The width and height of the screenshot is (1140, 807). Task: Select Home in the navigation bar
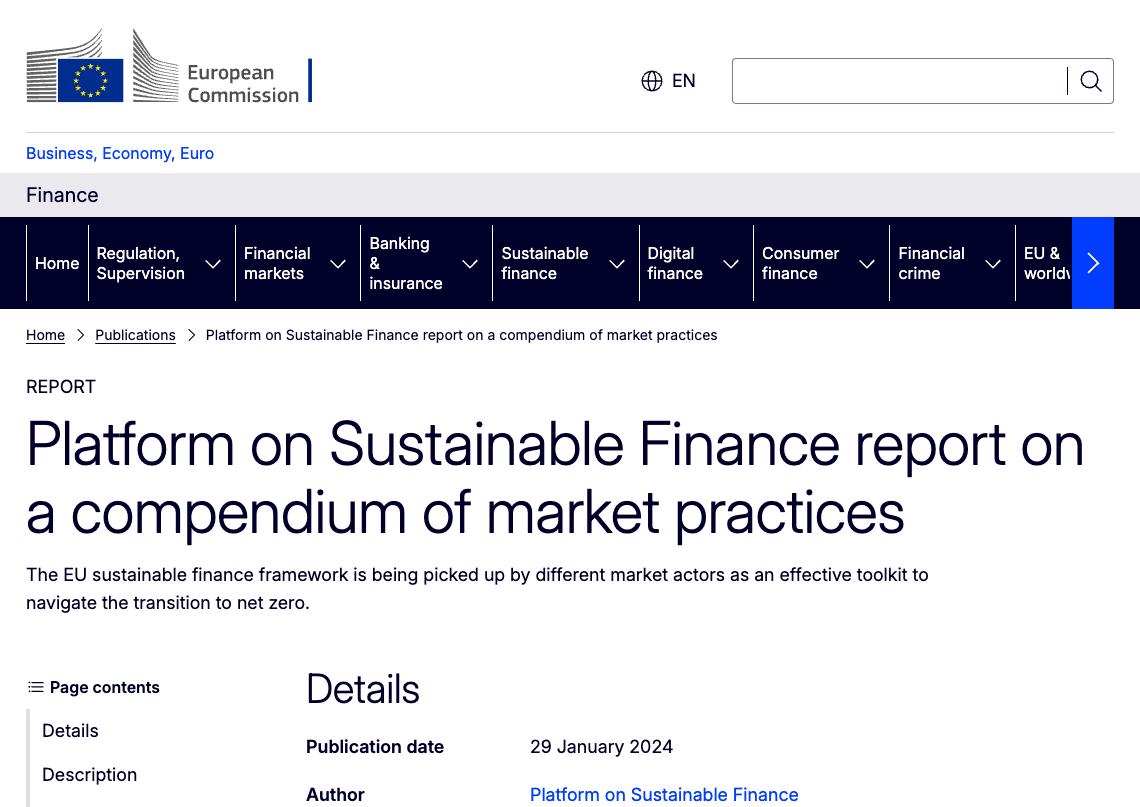(57, 263)
